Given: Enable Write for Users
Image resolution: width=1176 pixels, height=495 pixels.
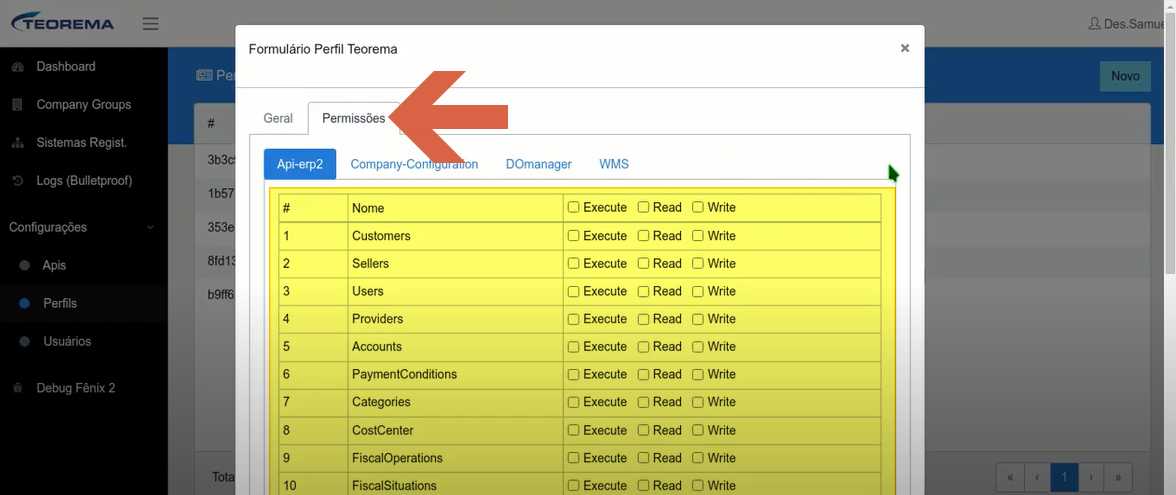Looking at the screenshot, I should 698,291.
